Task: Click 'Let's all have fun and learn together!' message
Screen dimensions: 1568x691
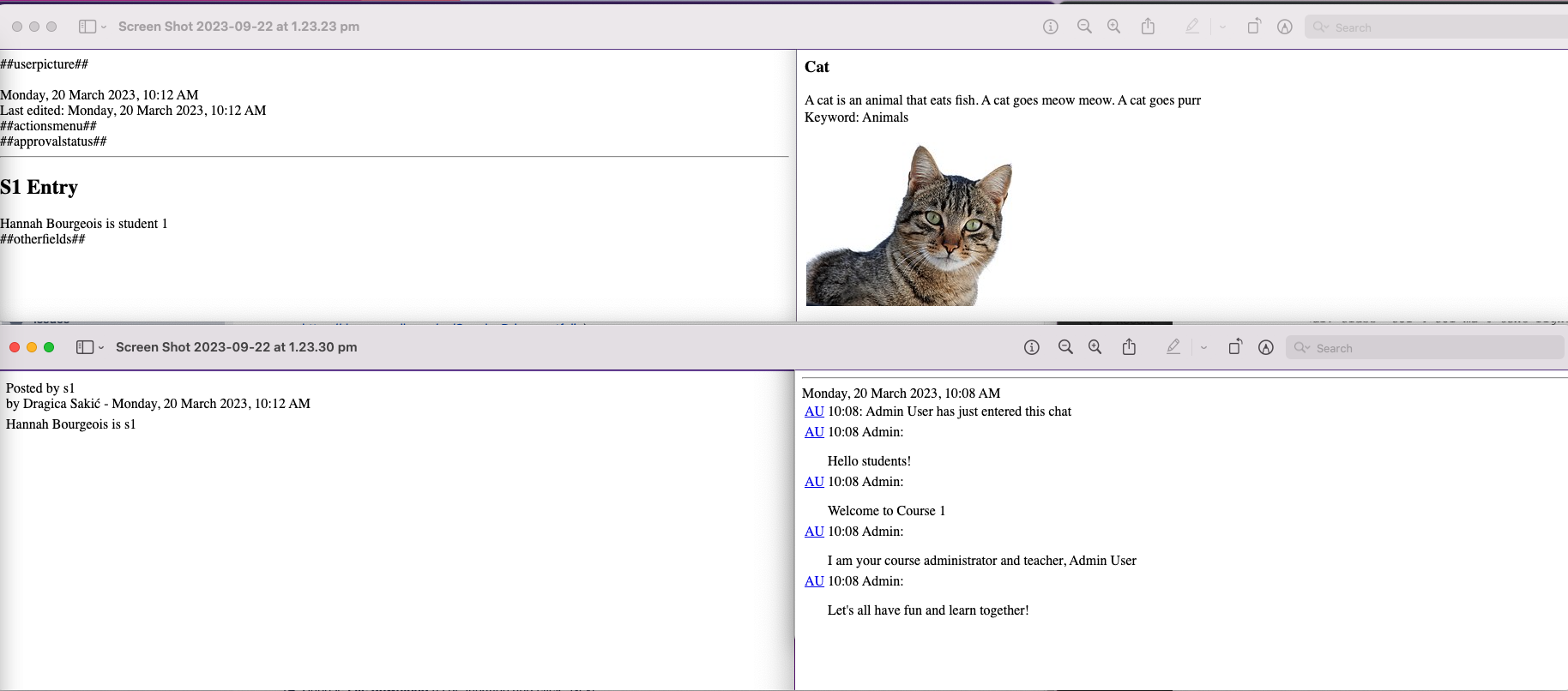Action: (928, 610)
